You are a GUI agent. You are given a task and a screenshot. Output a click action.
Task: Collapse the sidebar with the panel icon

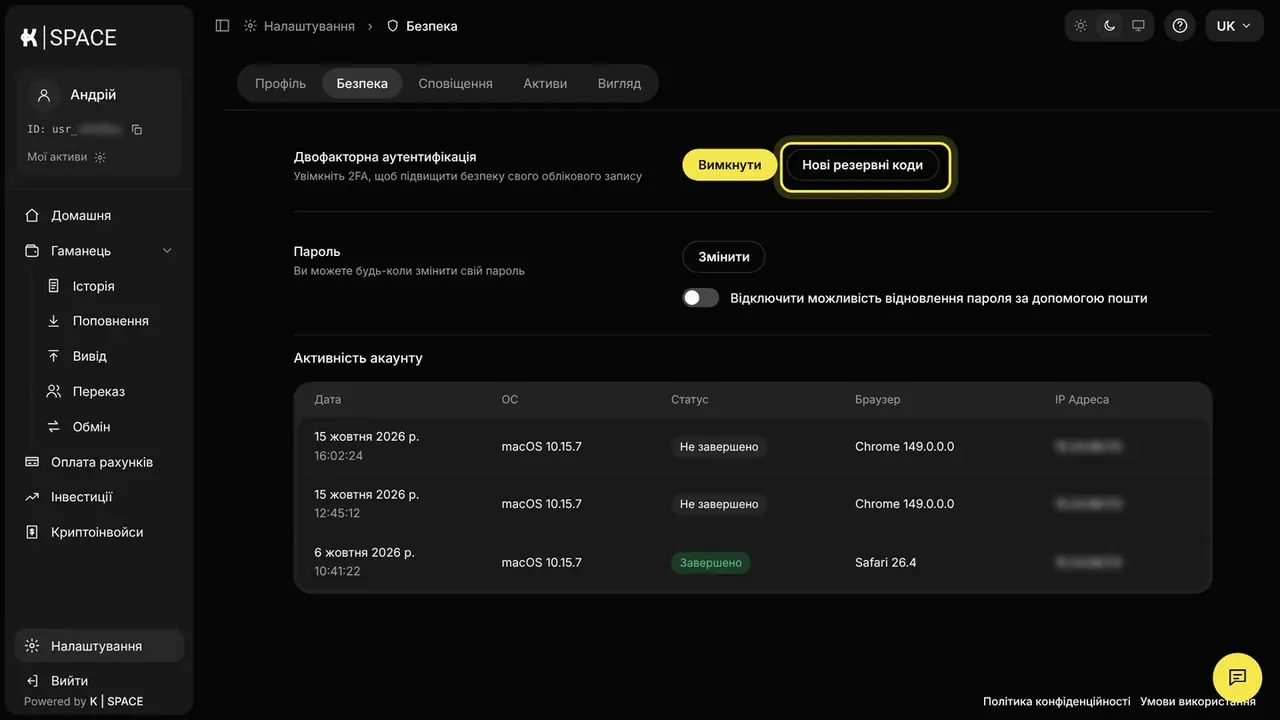click(x=222, y=26)
